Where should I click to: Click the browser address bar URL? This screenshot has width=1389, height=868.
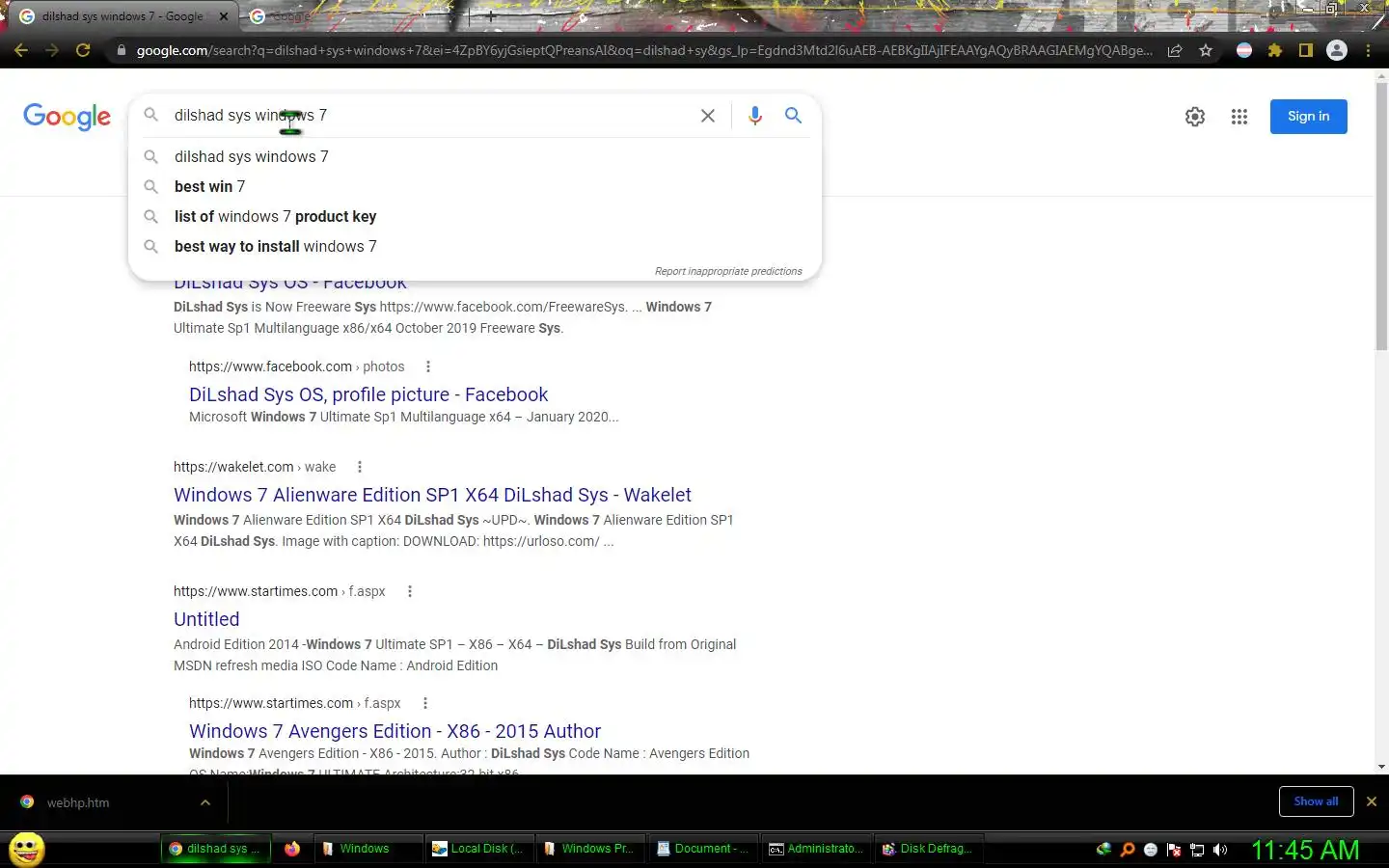[643, 50]
